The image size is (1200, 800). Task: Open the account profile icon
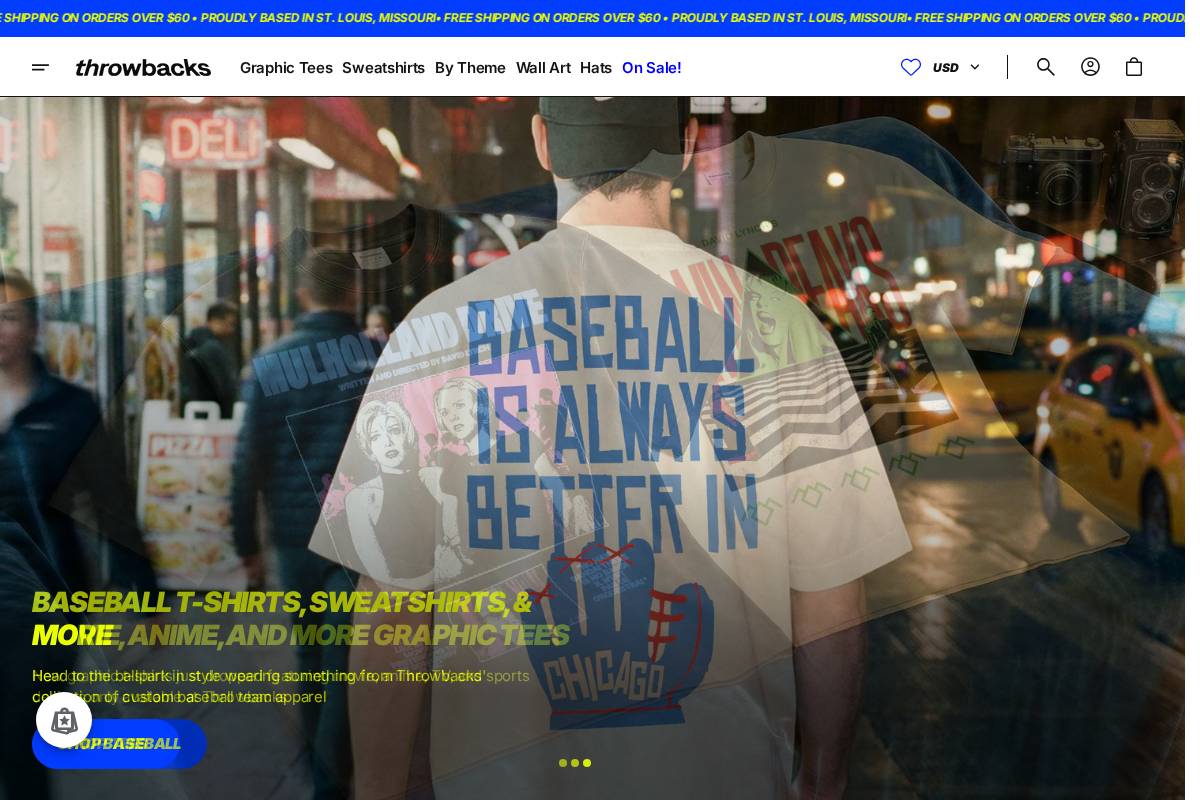[1090, 67]
